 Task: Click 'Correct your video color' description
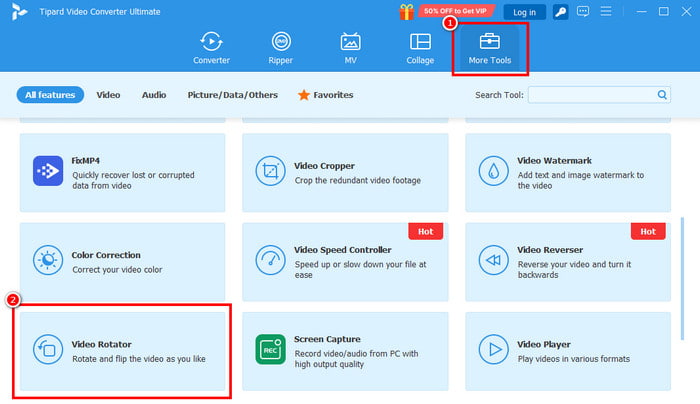coord(117,270)
